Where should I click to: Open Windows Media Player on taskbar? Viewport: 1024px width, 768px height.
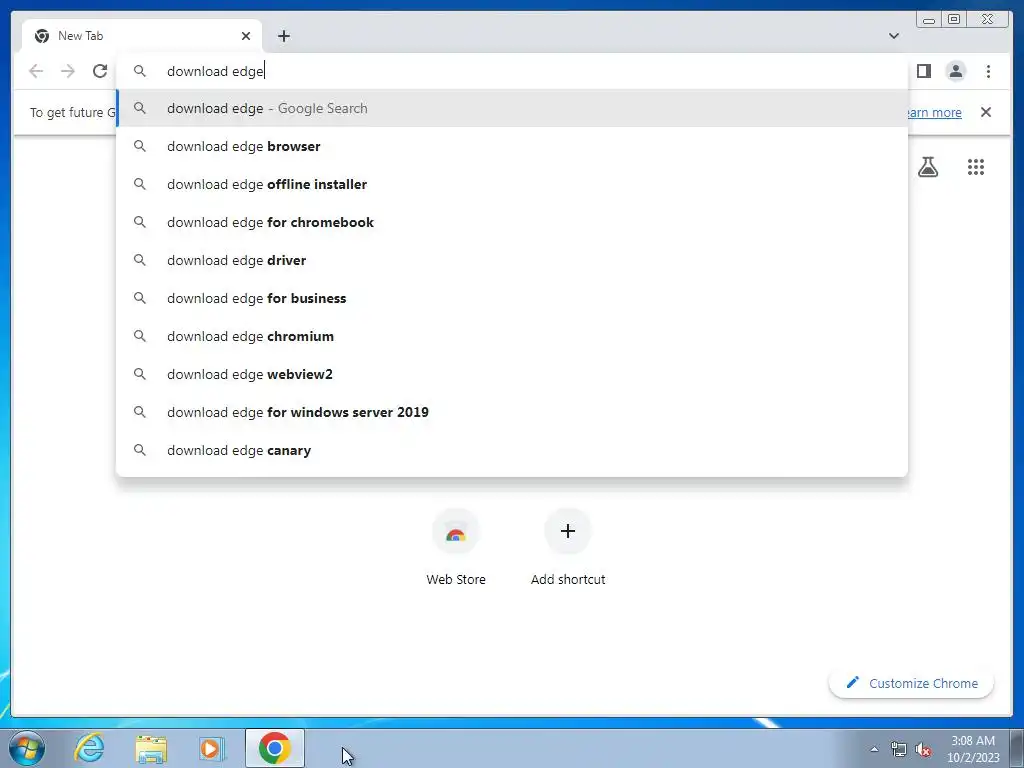click(212, 748)
